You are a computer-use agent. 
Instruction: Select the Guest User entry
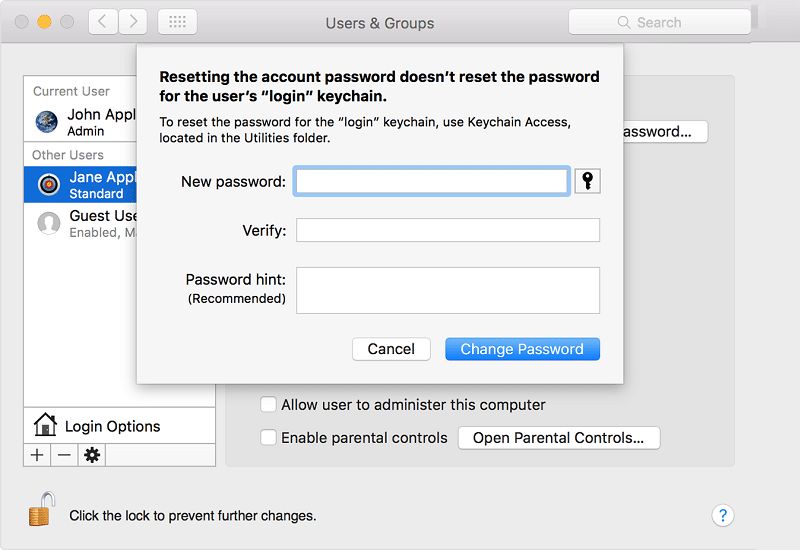tap(80, 223)
